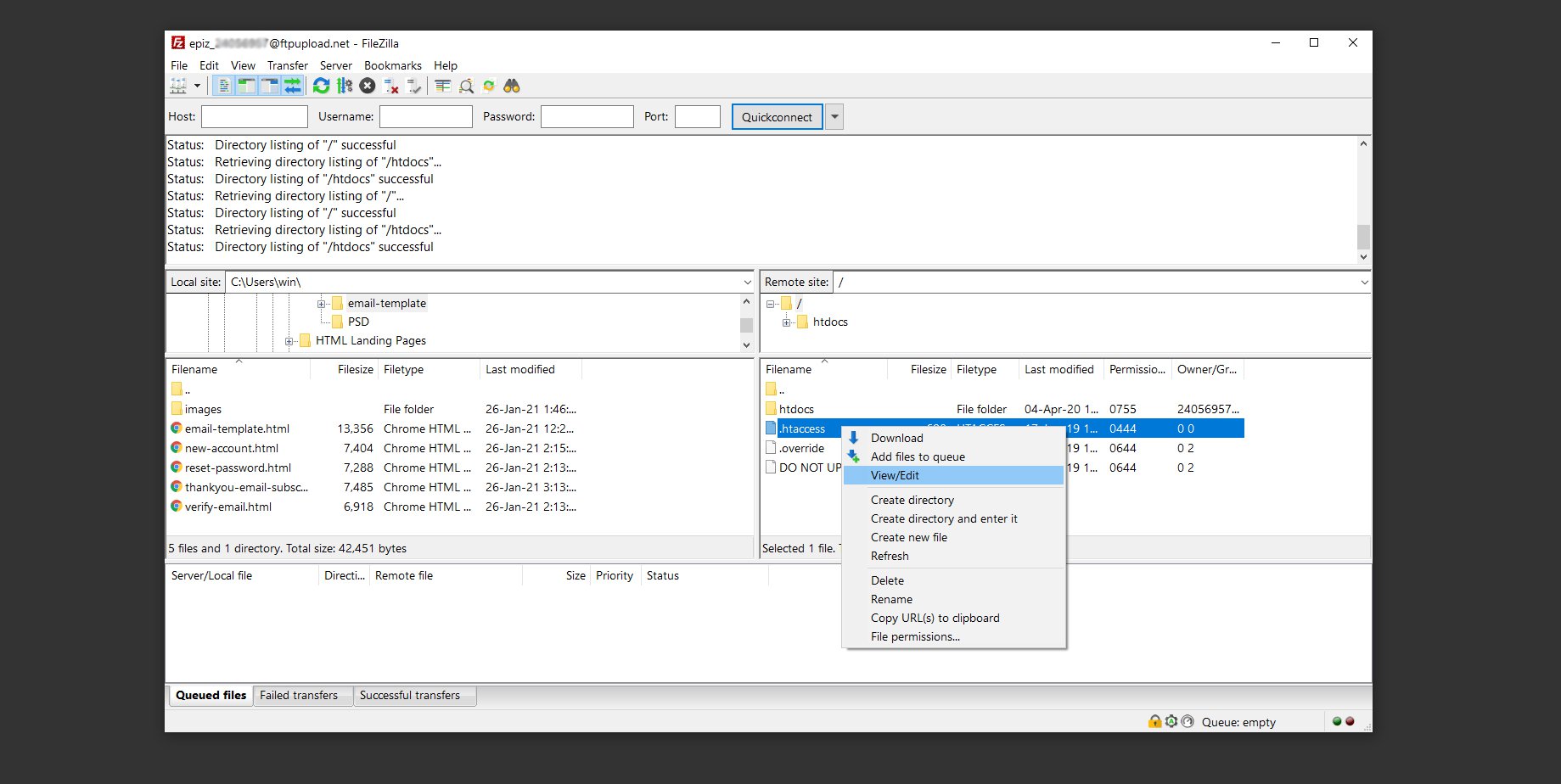Screen dimensions: 1561x784
Task: Select htdocs in the remote tree
Action: [x=830, y=322]
